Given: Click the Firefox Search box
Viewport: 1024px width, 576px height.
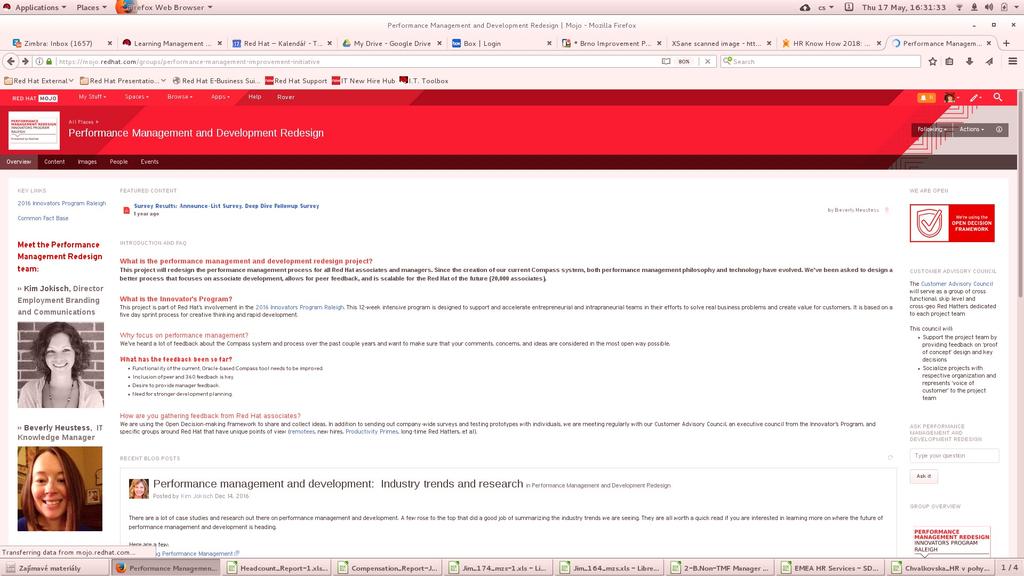Looking at the screenshot, I should [x=820, y=61].
